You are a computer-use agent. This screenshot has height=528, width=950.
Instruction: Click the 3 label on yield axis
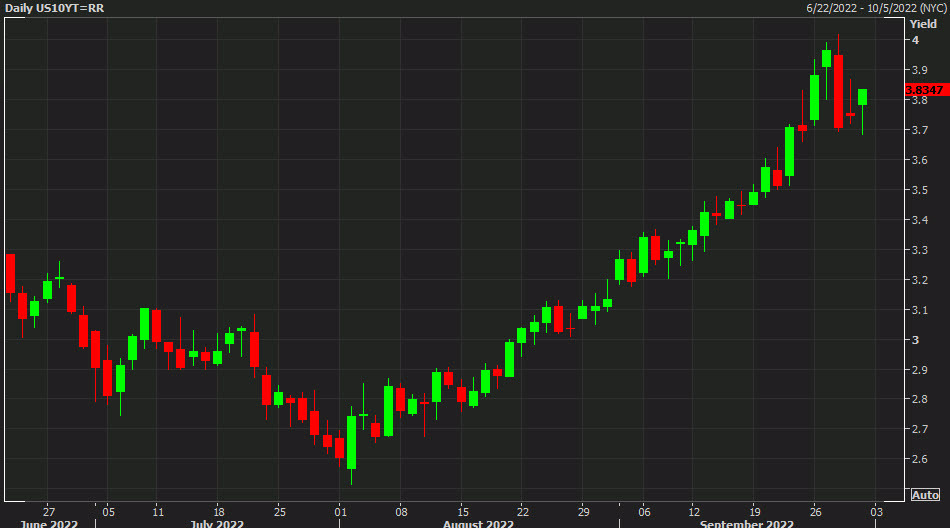pyautogui.click(x=914, y=340)
